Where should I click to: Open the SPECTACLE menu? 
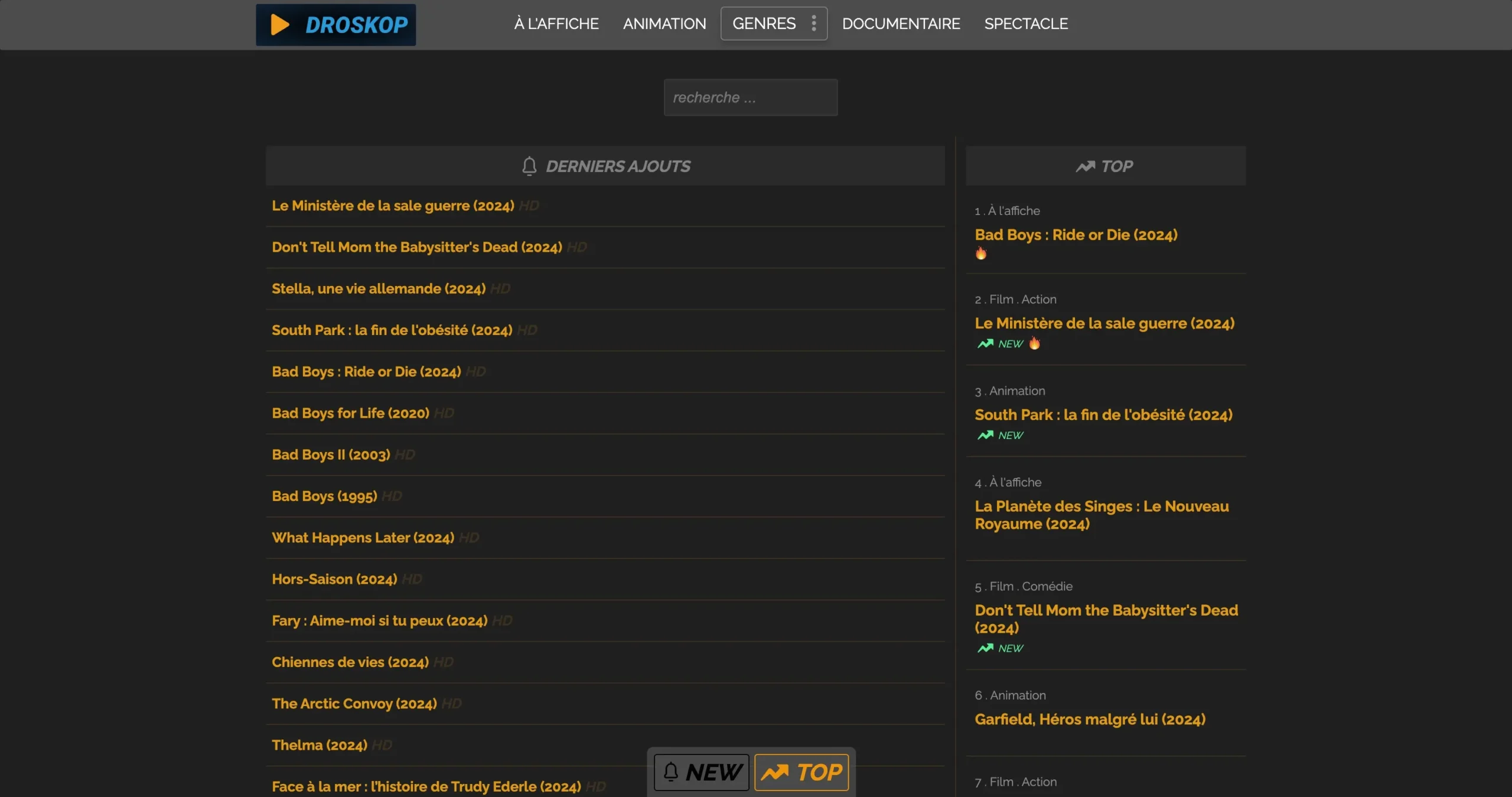click(1026, 24)
